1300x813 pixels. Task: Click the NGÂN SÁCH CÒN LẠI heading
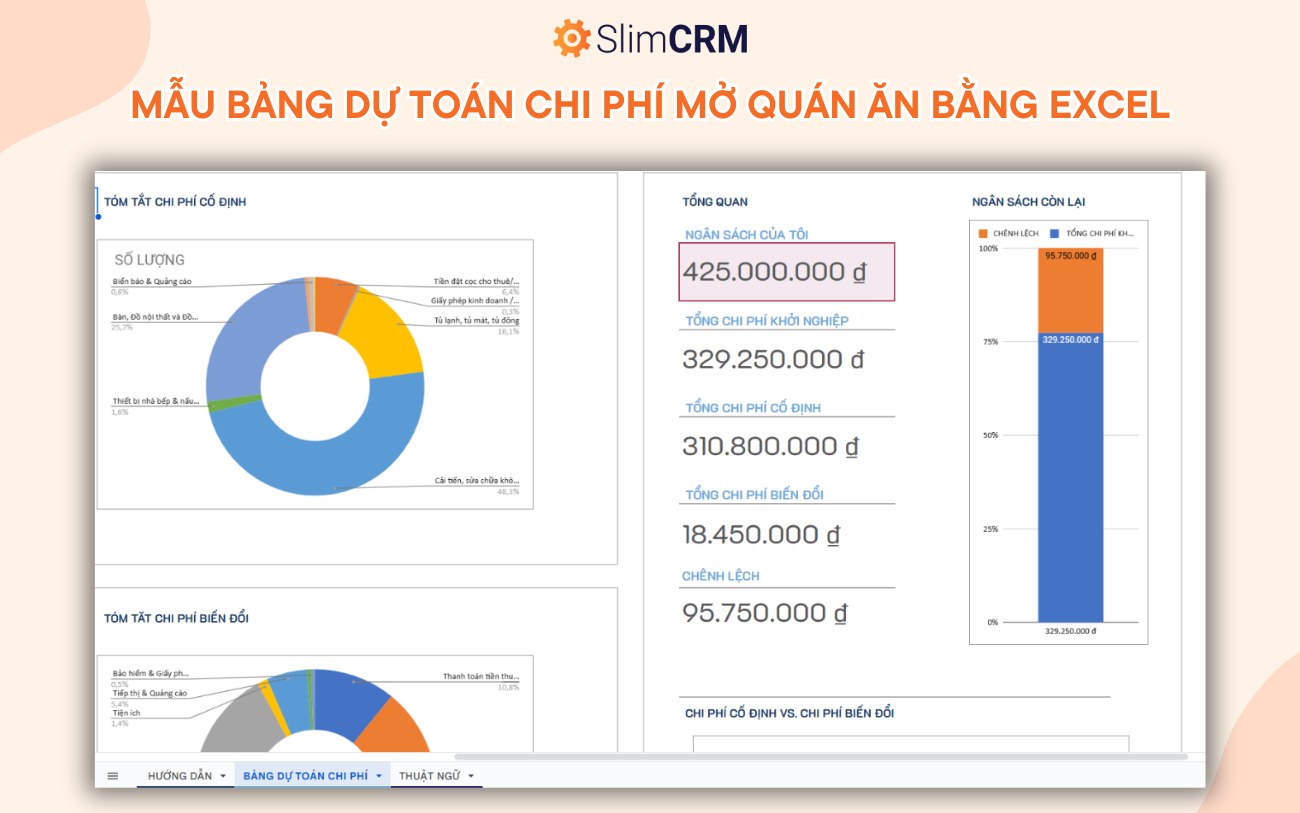coord(1028,202)
